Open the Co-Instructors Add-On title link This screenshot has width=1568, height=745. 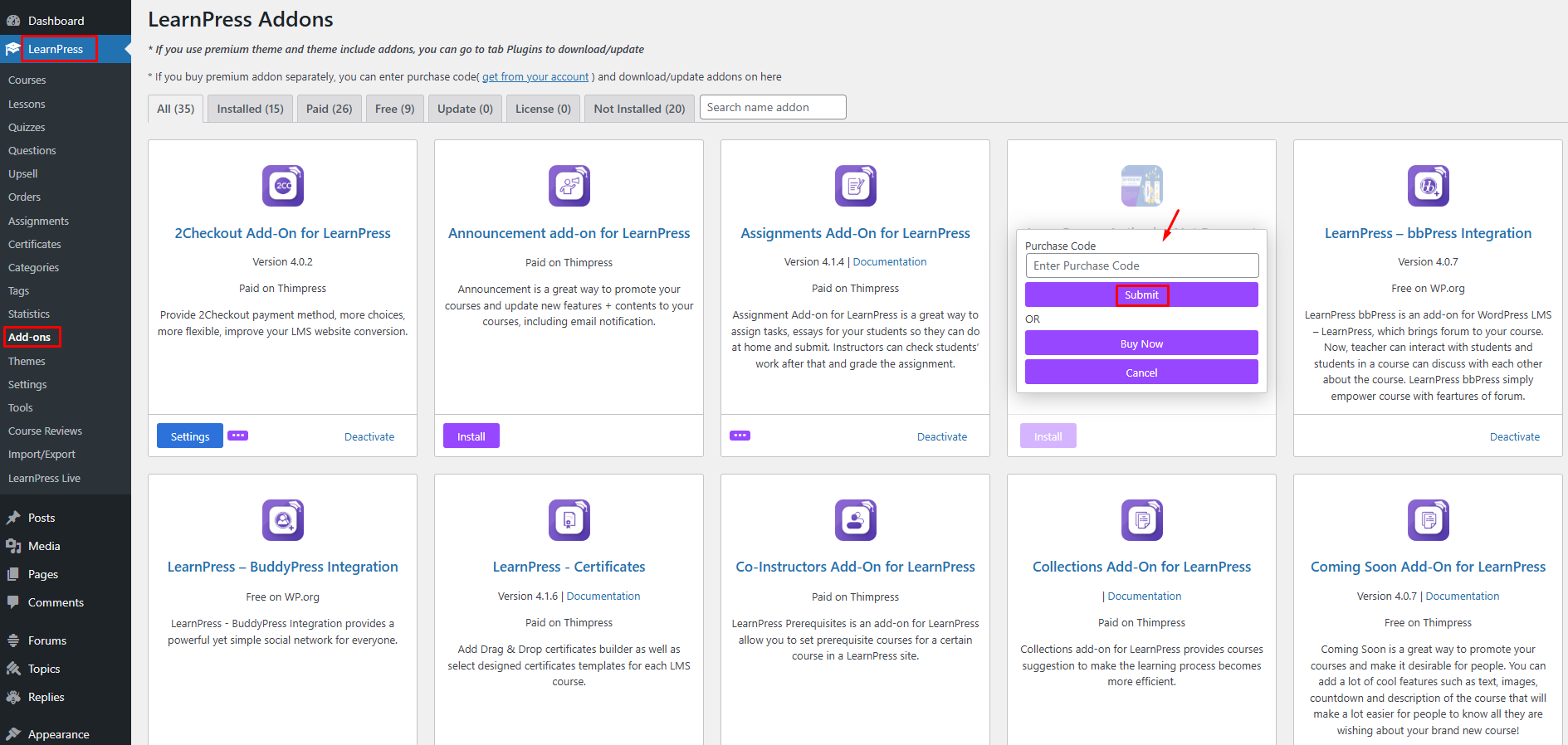click(856, 567)
